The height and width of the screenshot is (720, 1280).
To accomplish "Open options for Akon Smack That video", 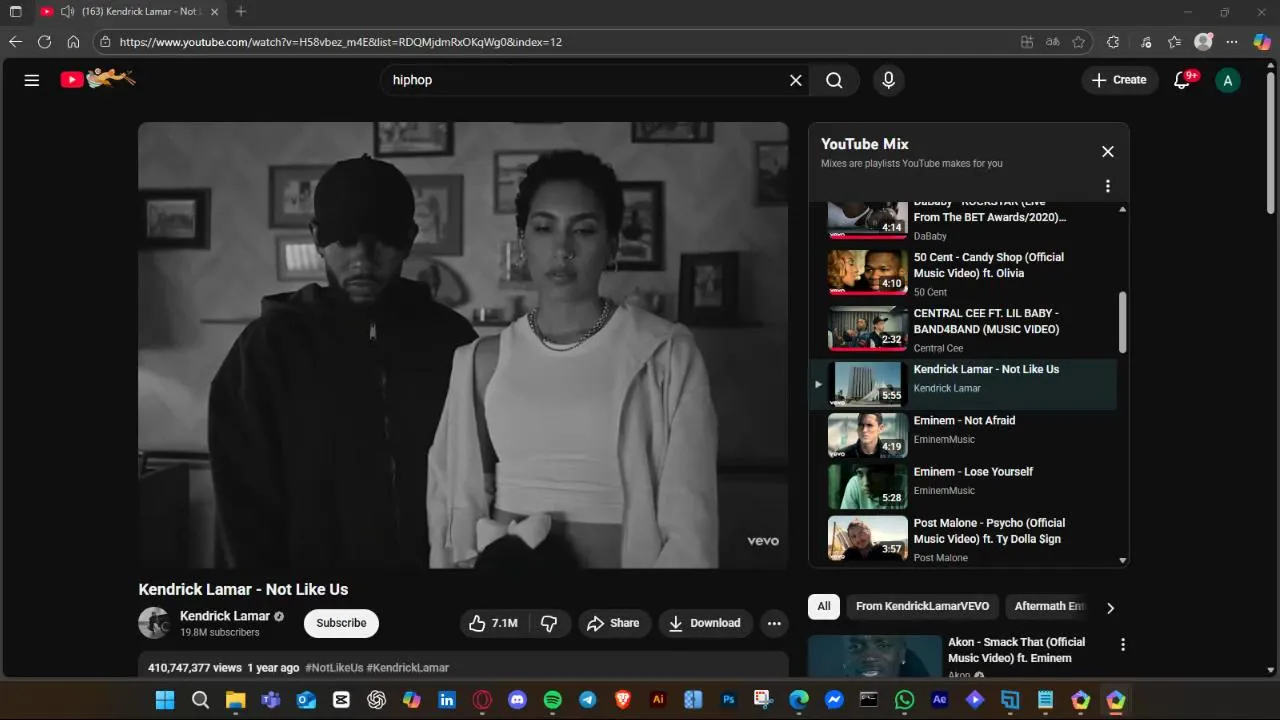I will point(1123,645).
